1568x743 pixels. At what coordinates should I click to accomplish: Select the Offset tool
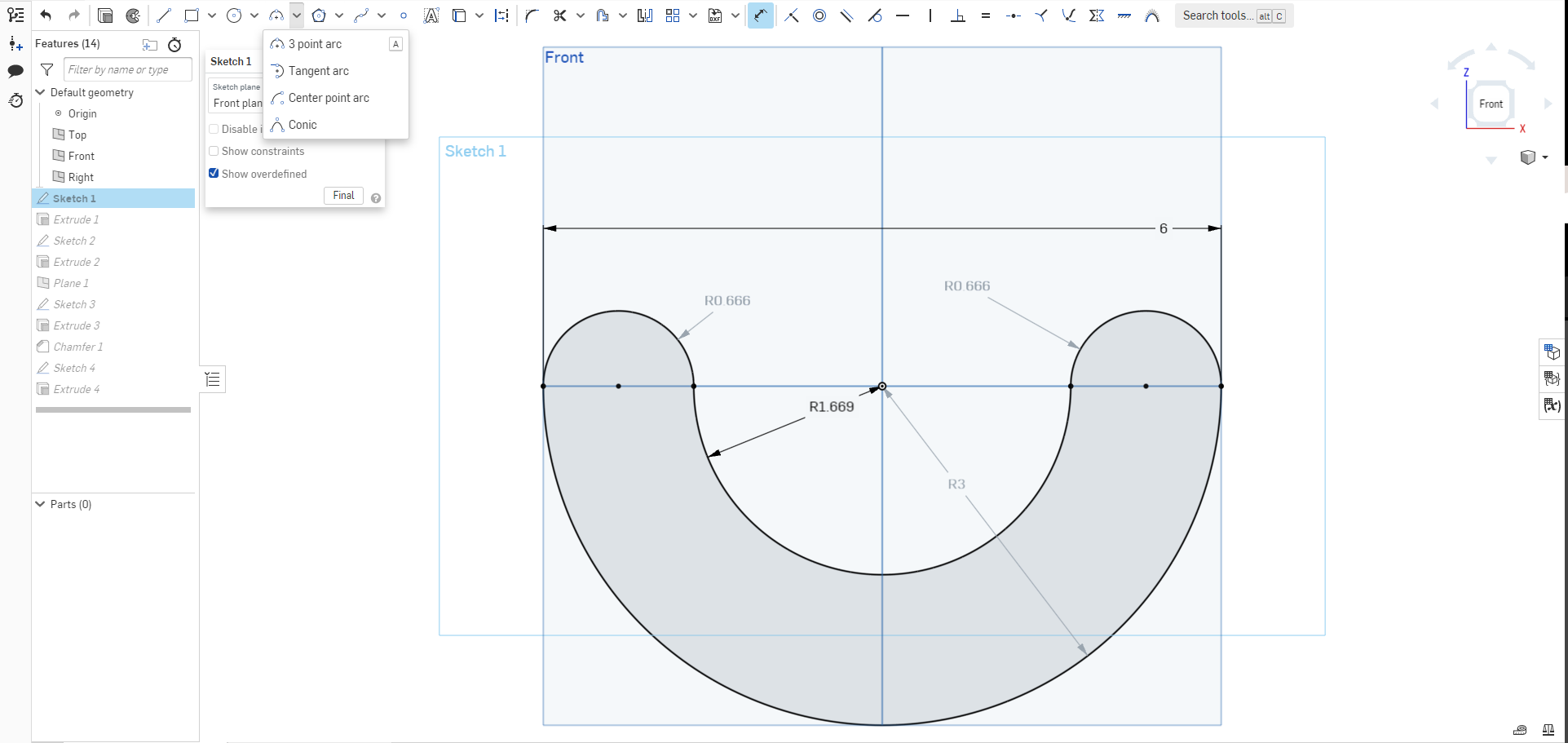601,15
